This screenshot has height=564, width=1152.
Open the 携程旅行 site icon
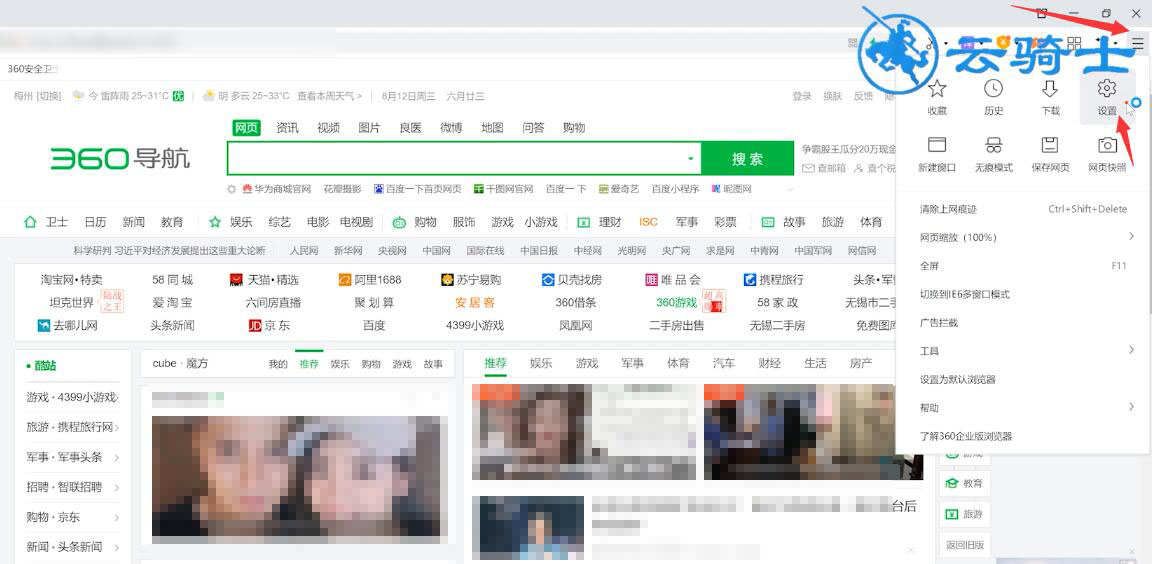749,280
